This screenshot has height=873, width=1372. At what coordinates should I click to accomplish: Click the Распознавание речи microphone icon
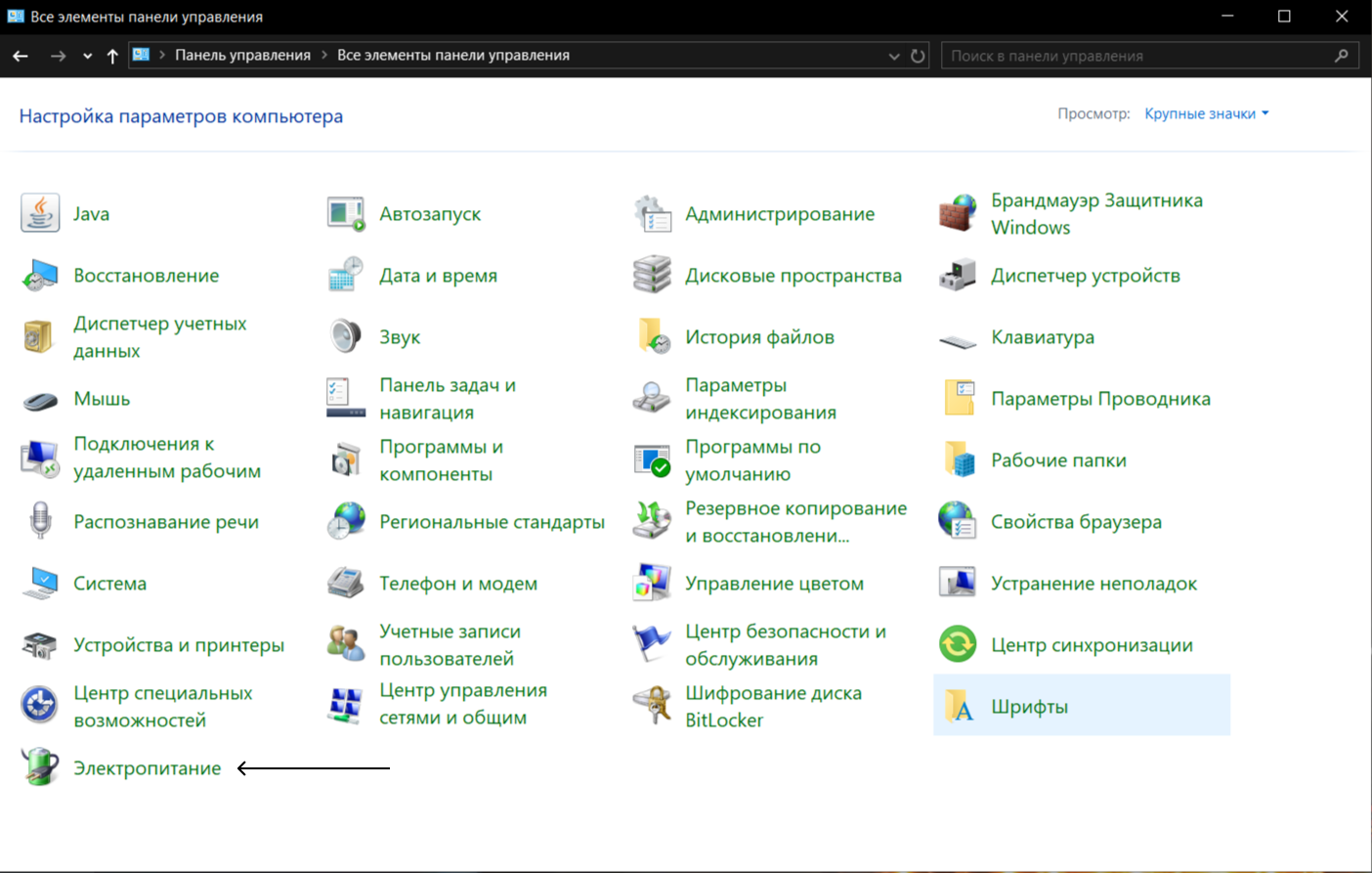pyautogui.click(x=40, y=522)
